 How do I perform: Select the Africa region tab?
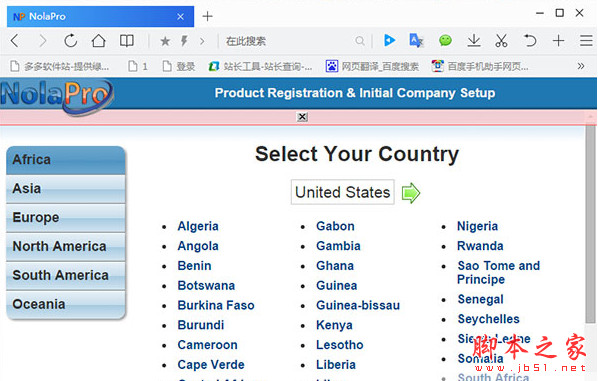pos(66,160)
